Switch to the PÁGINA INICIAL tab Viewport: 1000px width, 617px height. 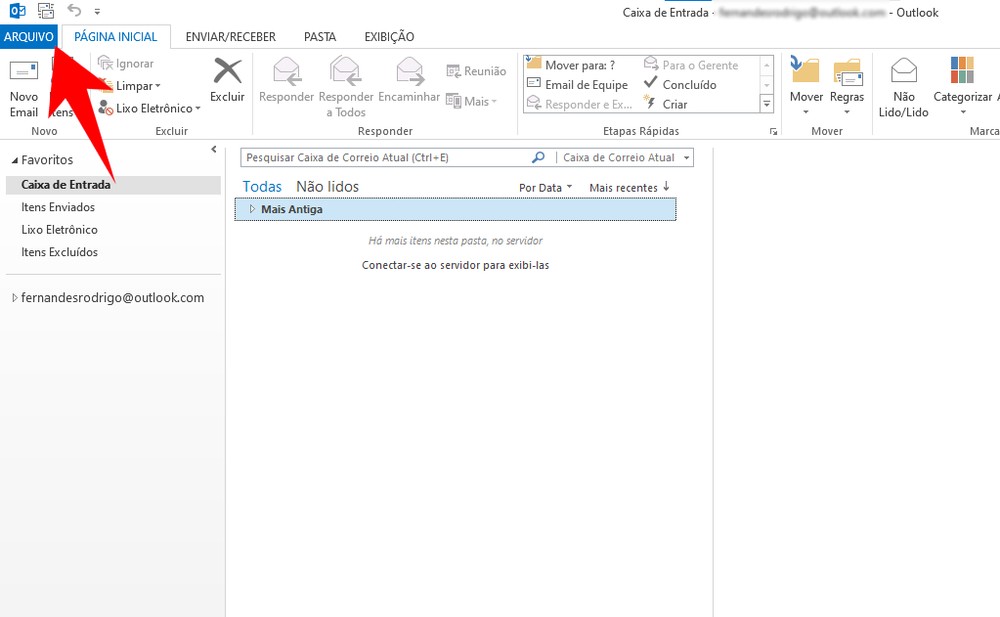(x=115, y=37)
